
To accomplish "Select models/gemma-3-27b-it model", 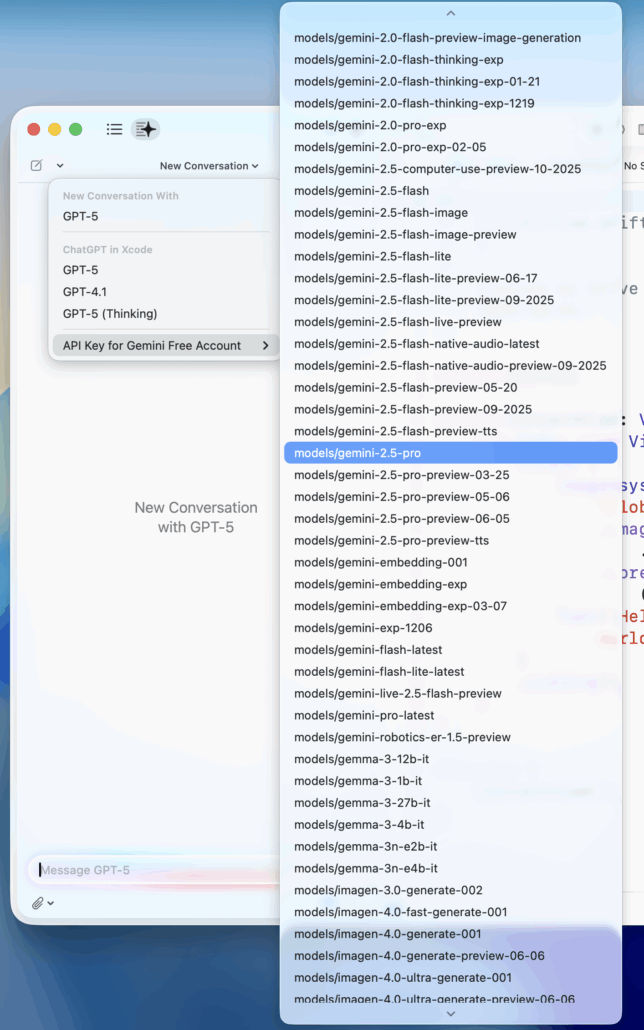I will click(x=362, y=803).
